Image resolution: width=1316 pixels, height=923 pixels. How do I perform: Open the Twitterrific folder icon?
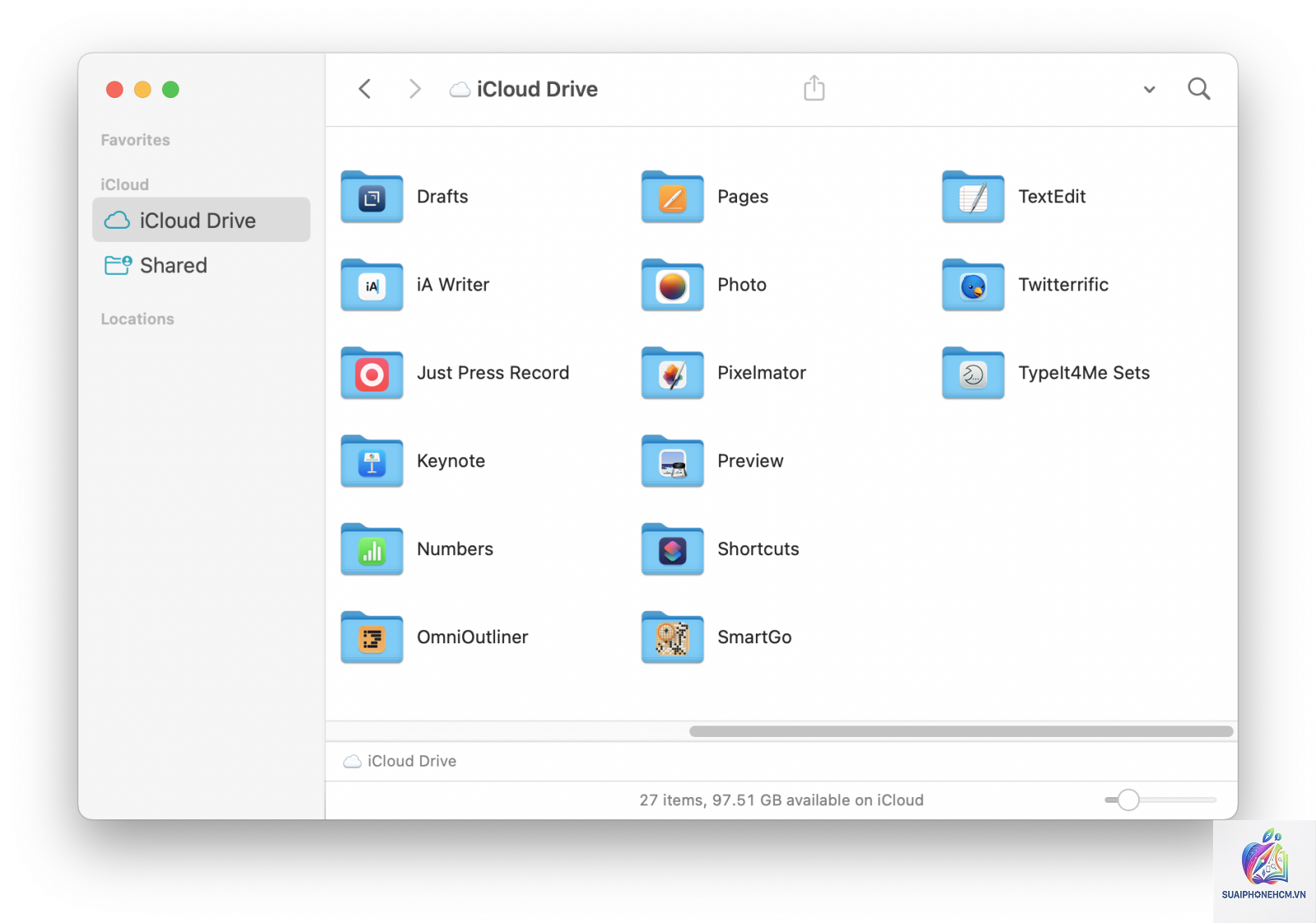973,285
